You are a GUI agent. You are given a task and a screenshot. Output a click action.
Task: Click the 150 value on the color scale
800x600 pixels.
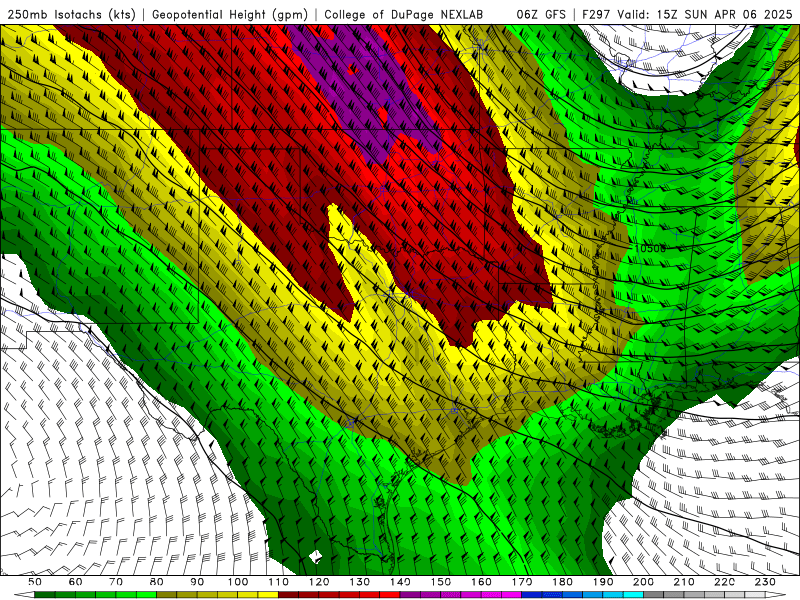tap(441, 582)
